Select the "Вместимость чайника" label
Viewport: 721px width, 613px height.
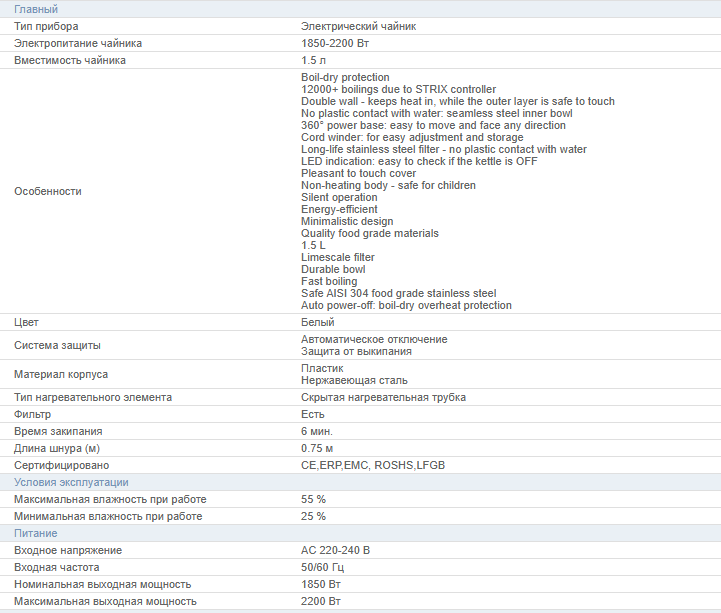(70, 60)
